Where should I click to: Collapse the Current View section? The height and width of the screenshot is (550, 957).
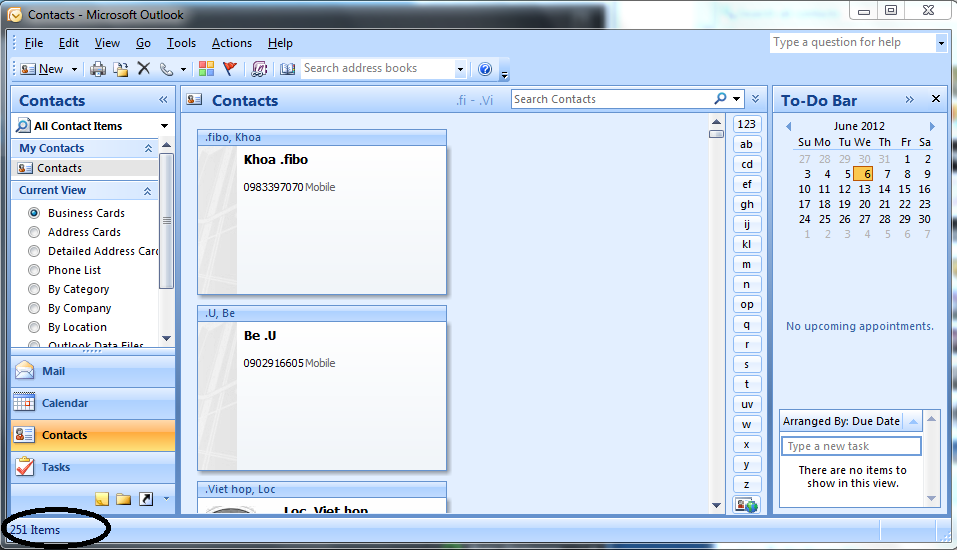pos(148,190)
